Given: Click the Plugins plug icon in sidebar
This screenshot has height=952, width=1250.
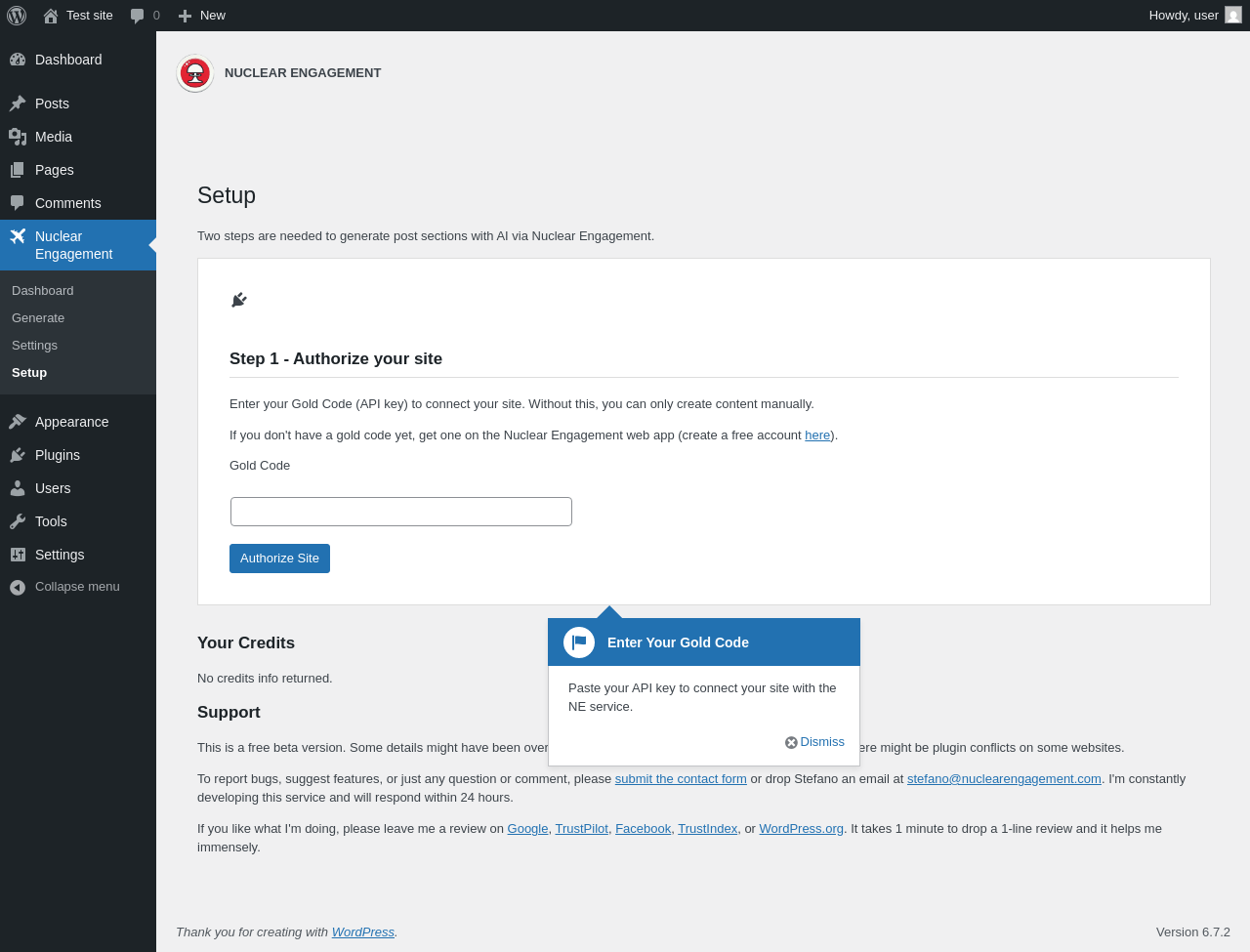Looking at the screenshot, I should [18, 455].
